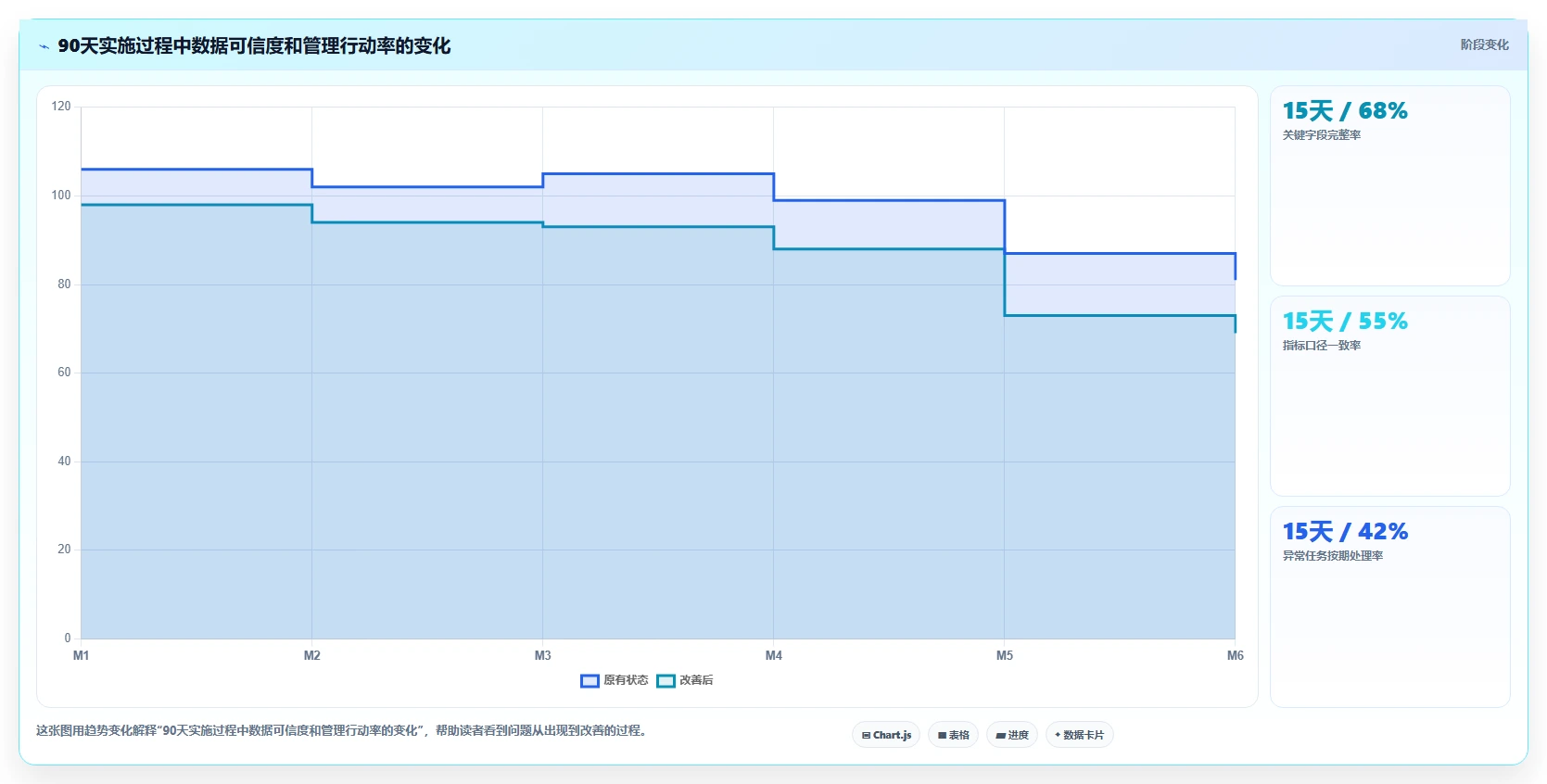Click the 原有状态 legend label
This screenshot has width=1547, height=784.
coord(626,680)
